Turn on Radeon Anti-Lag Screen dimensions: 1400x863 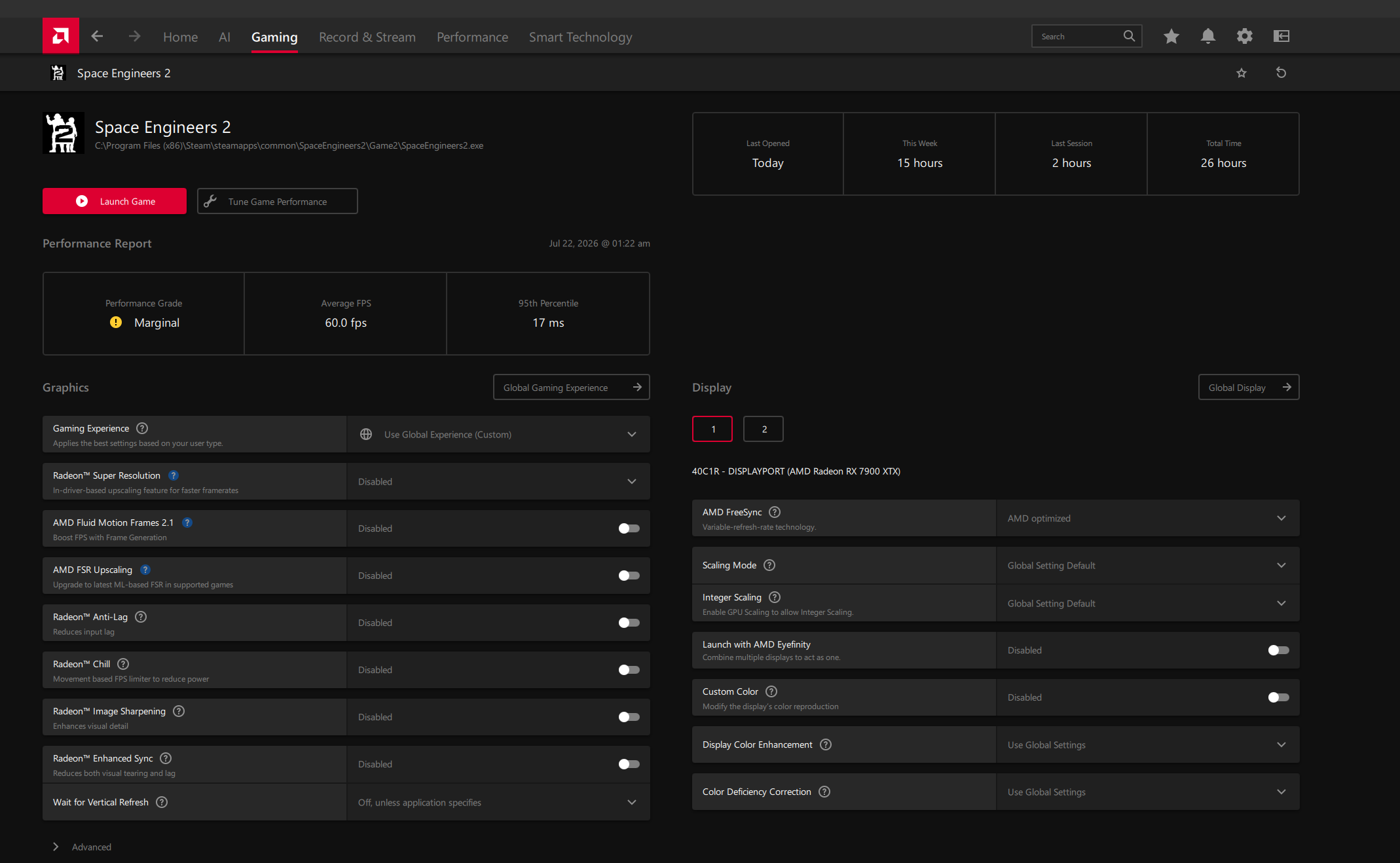(629, 623)
